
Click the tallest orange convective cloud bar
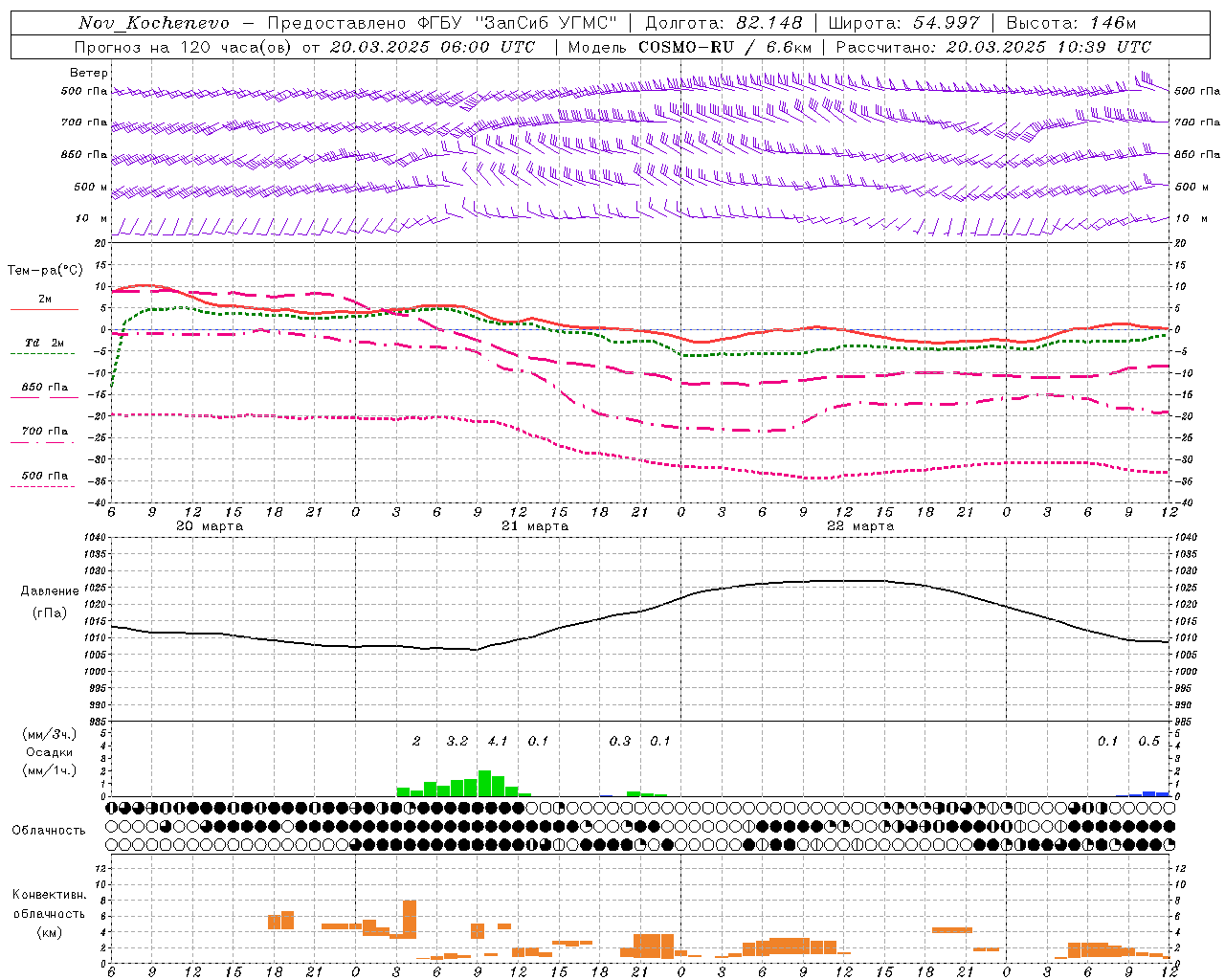tap(410, 920)
